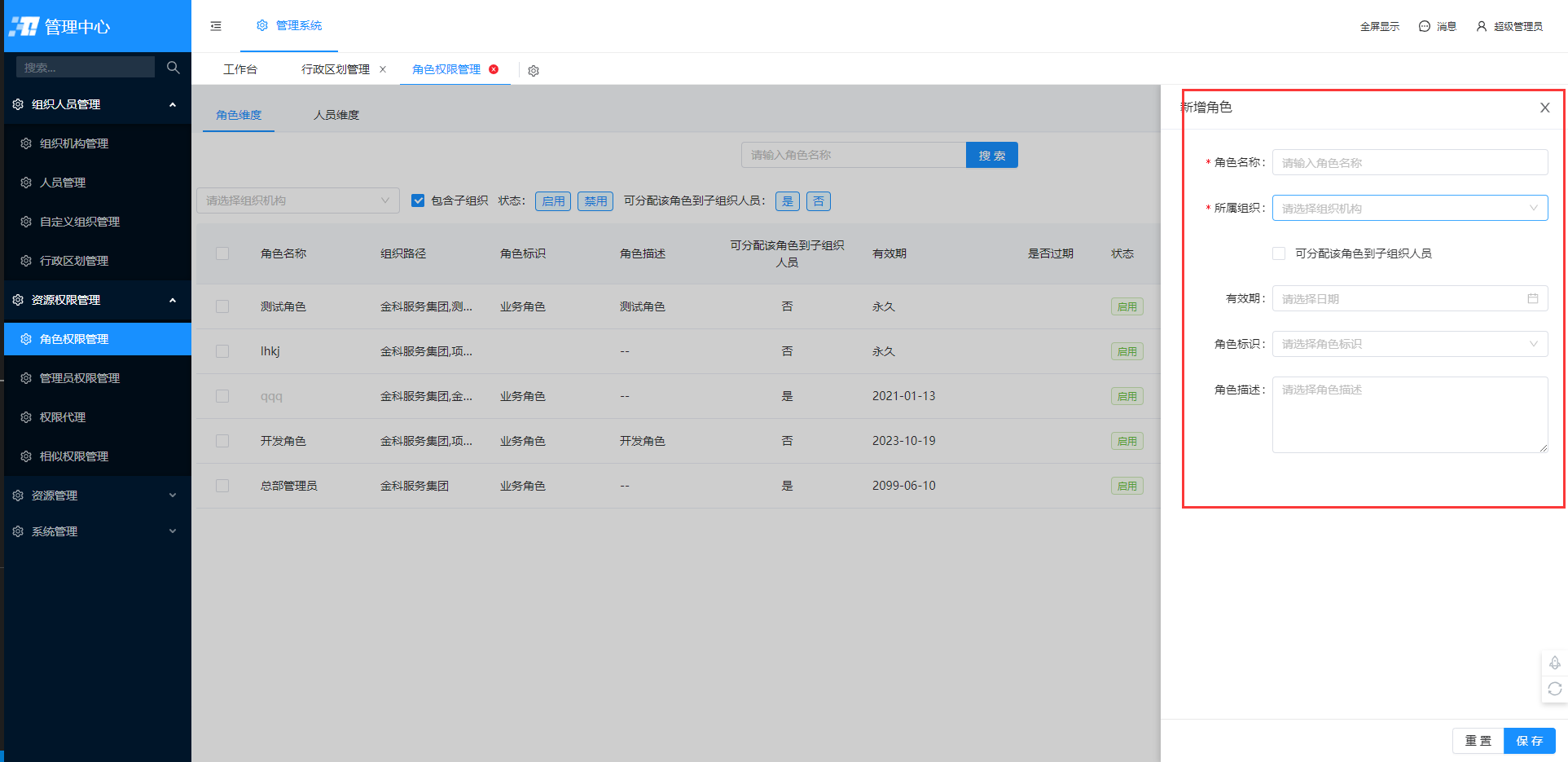The height and width of the screenshot is (762, 1568).
Task: Close the 角色权限管理 tab red icon
Action: coord(494,69)
